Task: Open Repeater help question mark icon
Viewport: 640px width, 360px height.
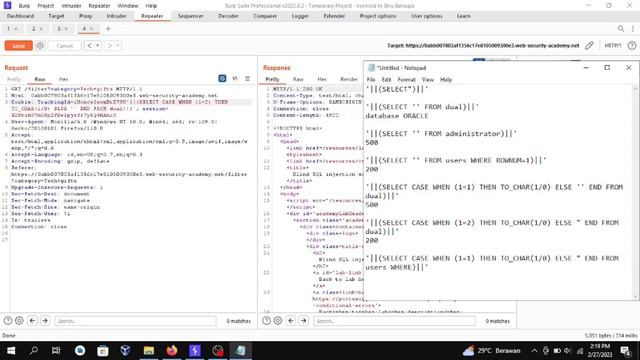Action: point(631,46)
